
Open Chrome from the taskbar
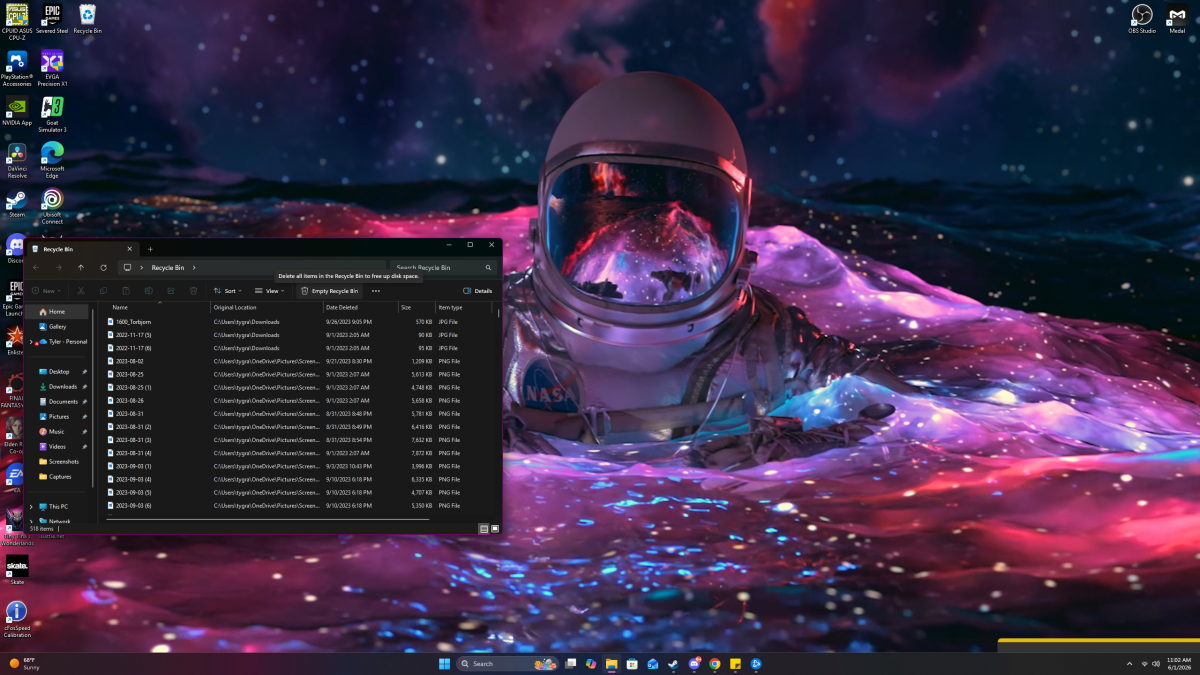(x=715, y=663)
